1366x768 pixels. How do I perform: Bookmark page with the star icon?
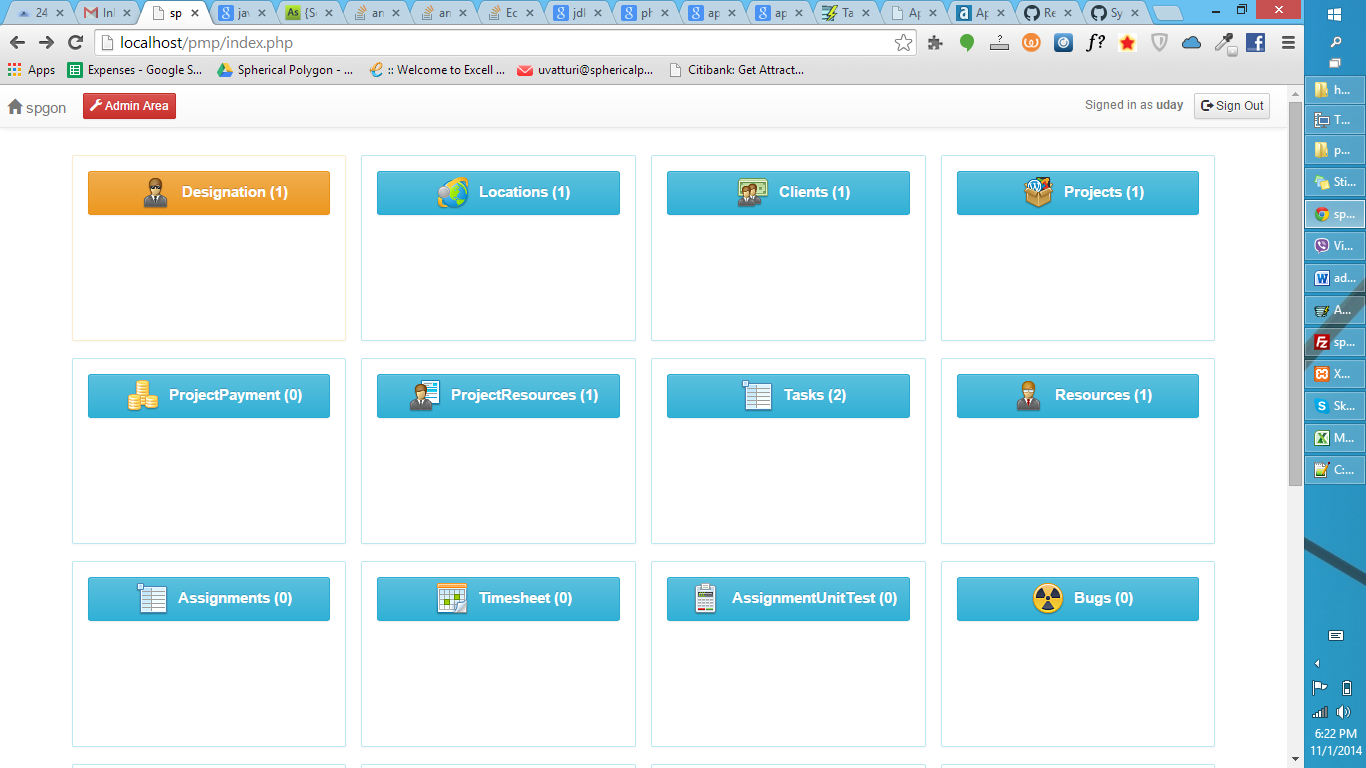[x=903, y=43]
